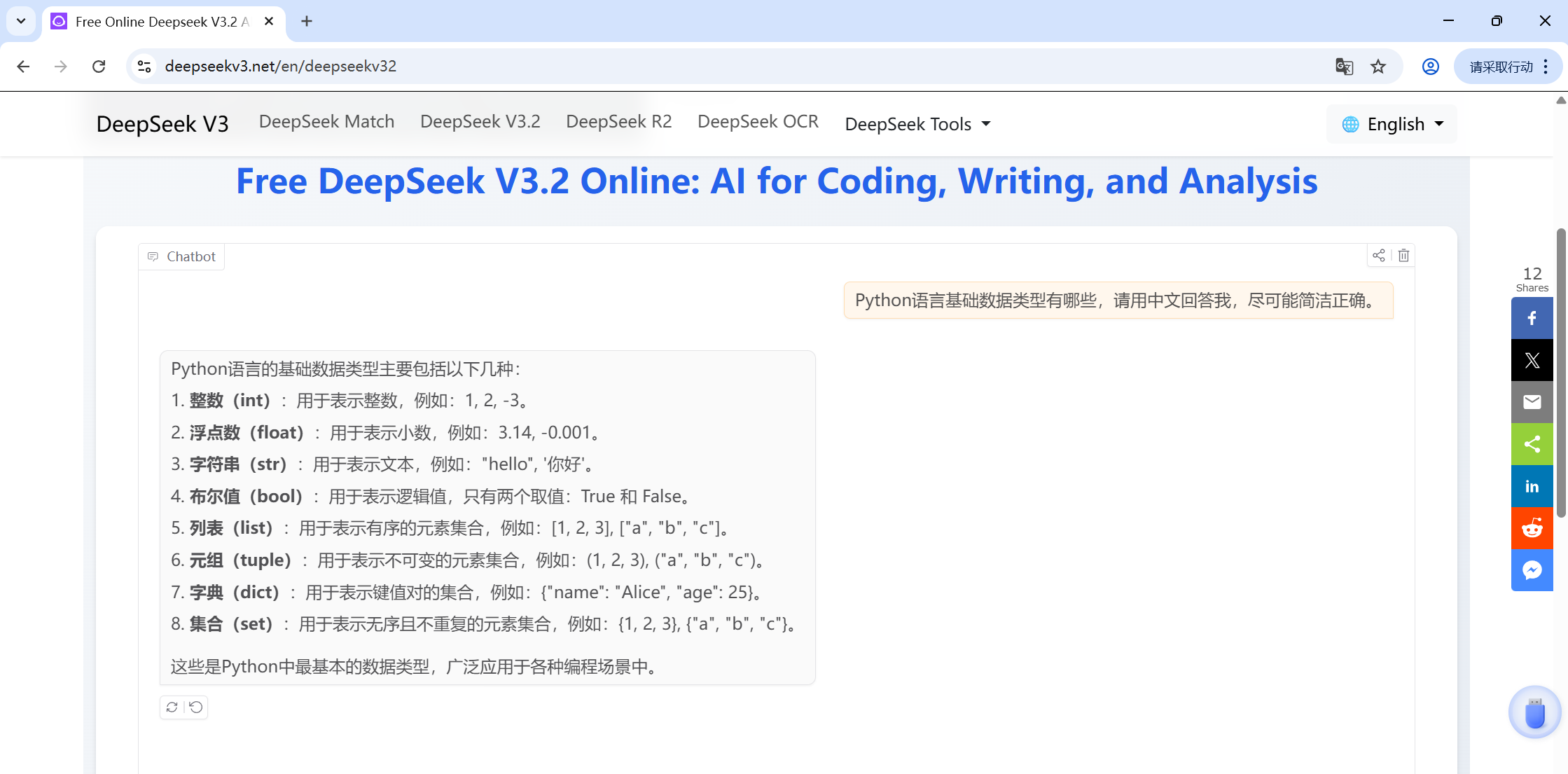Reload the current page
The width and height of the screenshot is (1568, 774).
(x=99, y=67)
